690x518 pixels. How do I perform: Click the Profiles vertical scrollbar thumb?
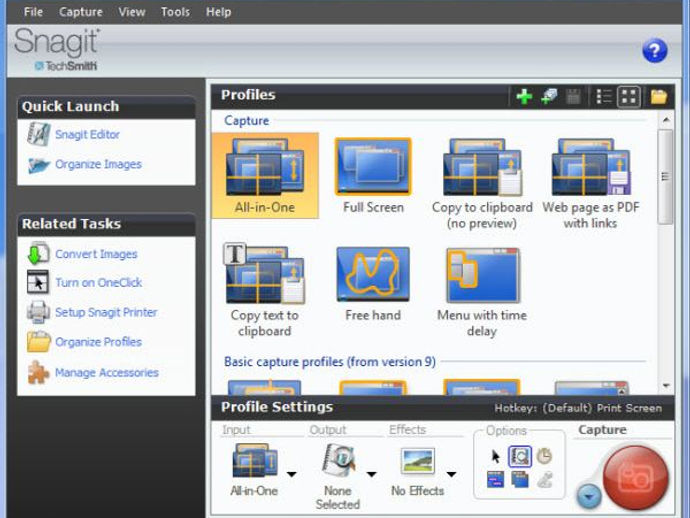(666, 177)
